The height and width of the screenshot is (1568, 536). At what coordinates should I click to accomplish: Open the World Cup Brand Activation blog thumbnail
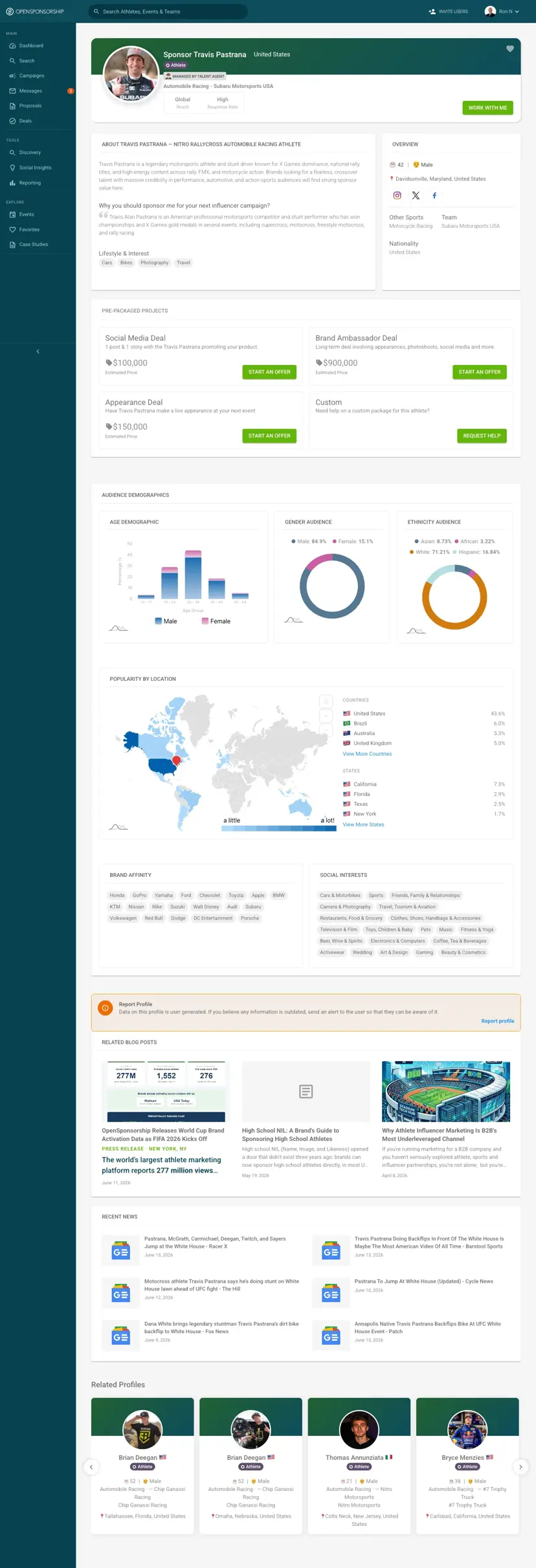tap(166, 1091)
